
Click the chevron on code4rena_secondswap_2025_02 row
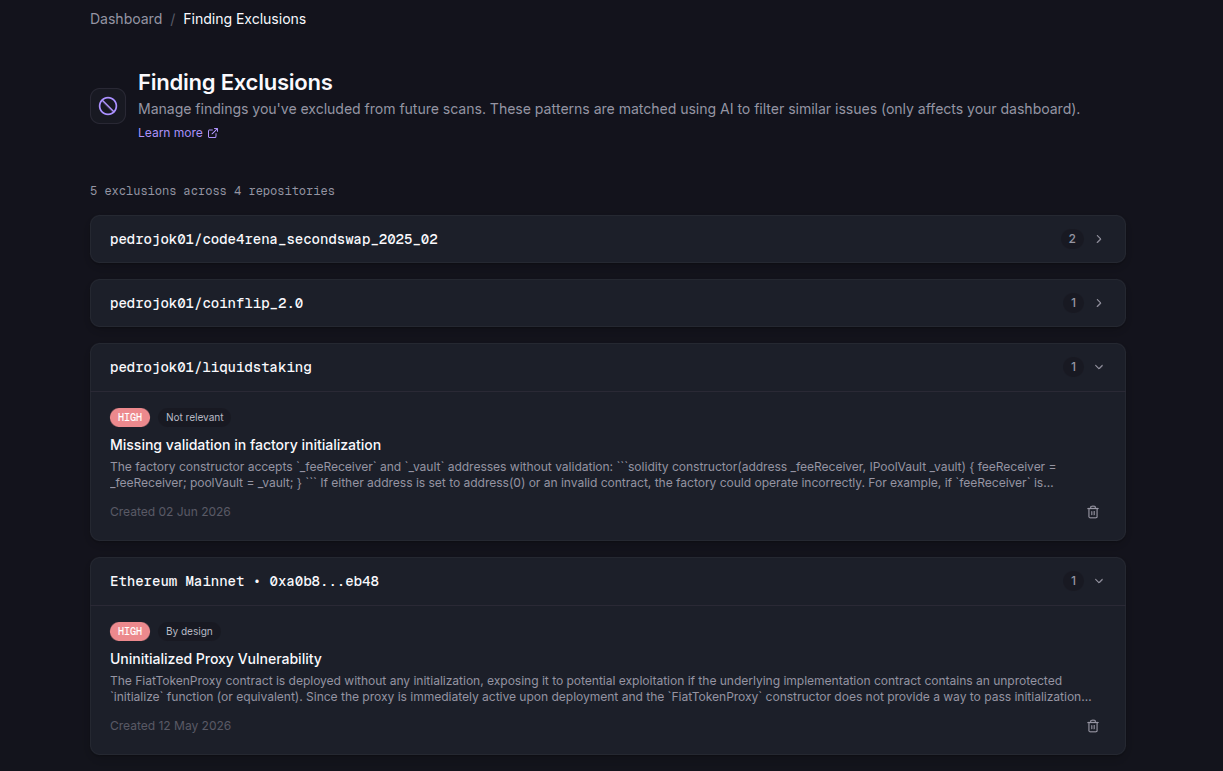(1099, 239)
